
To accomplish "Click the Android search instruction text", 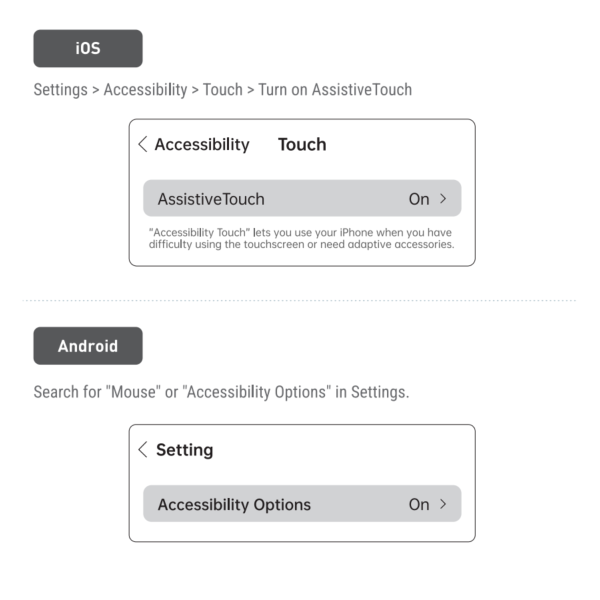I will (x=221, y=392).
